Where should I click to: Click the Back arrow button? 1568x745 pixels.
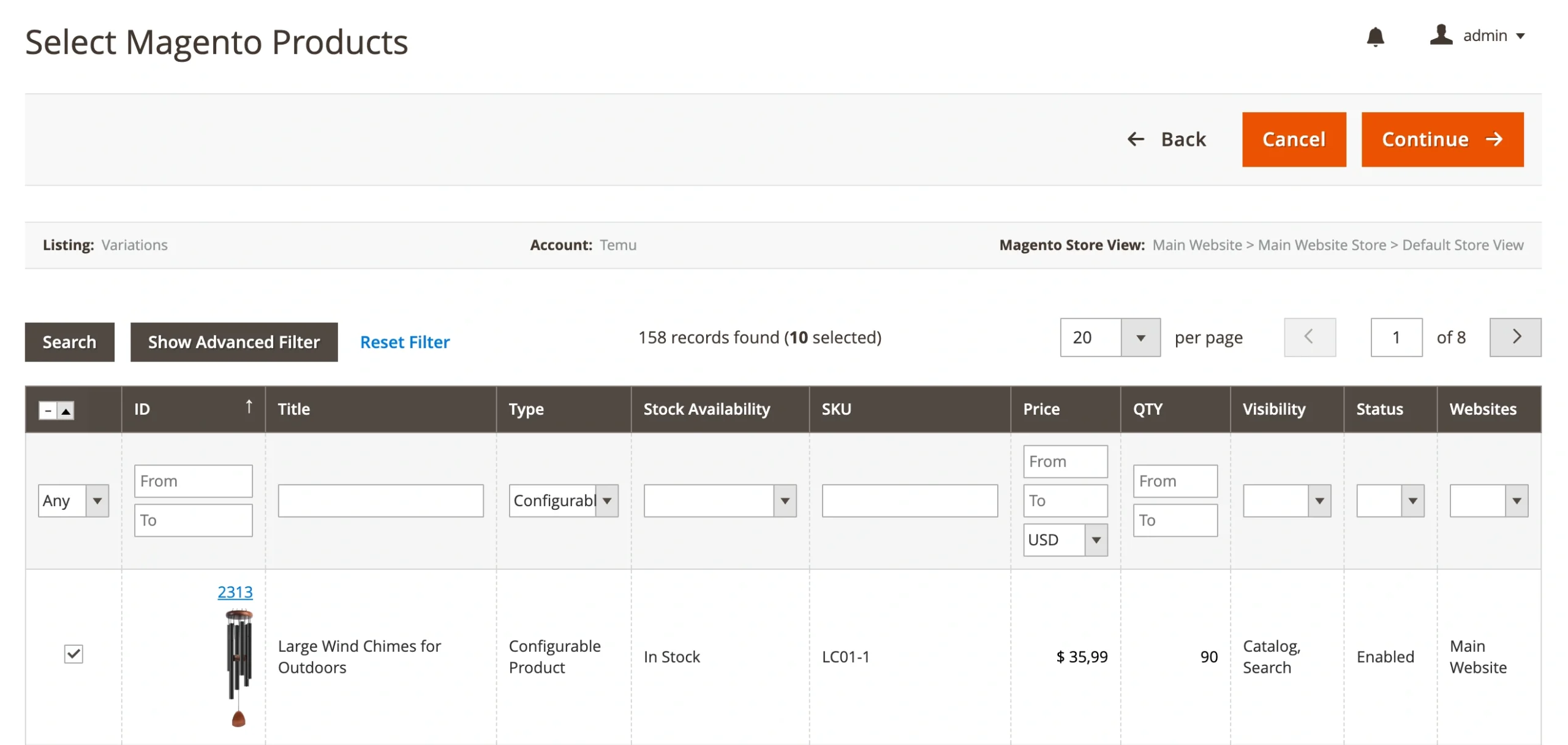click(x=1166, y=140)
